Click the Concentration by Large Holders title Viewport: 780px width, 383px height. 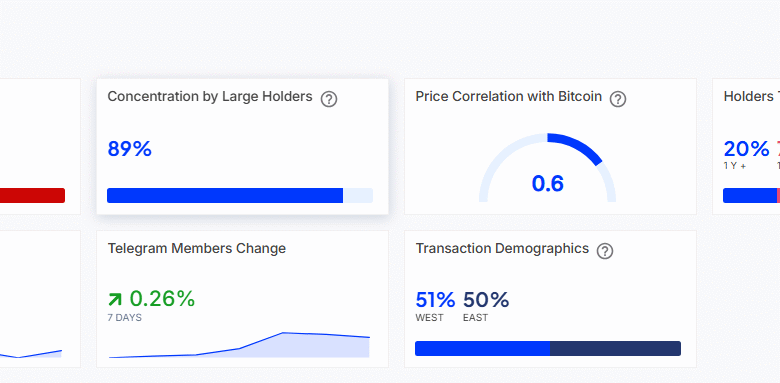coord(210,96)
